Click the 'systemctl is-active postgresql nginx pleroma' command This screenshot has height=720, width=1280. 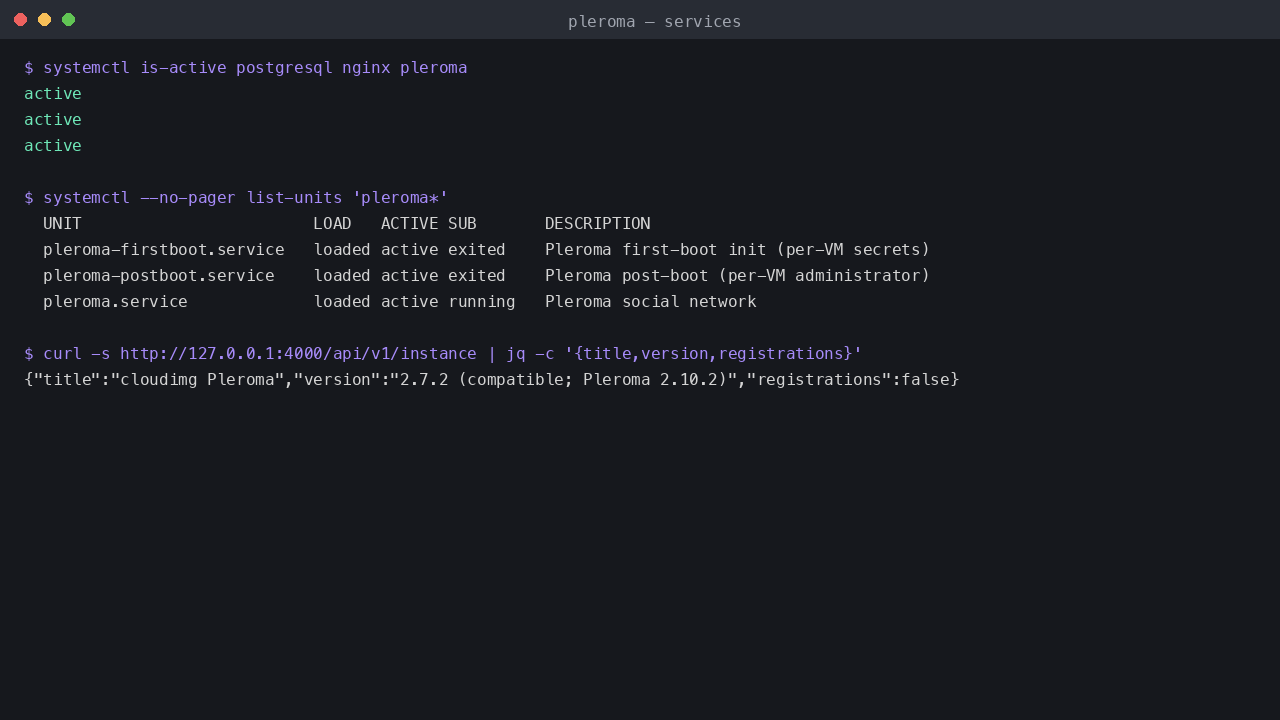pos(255,68)
